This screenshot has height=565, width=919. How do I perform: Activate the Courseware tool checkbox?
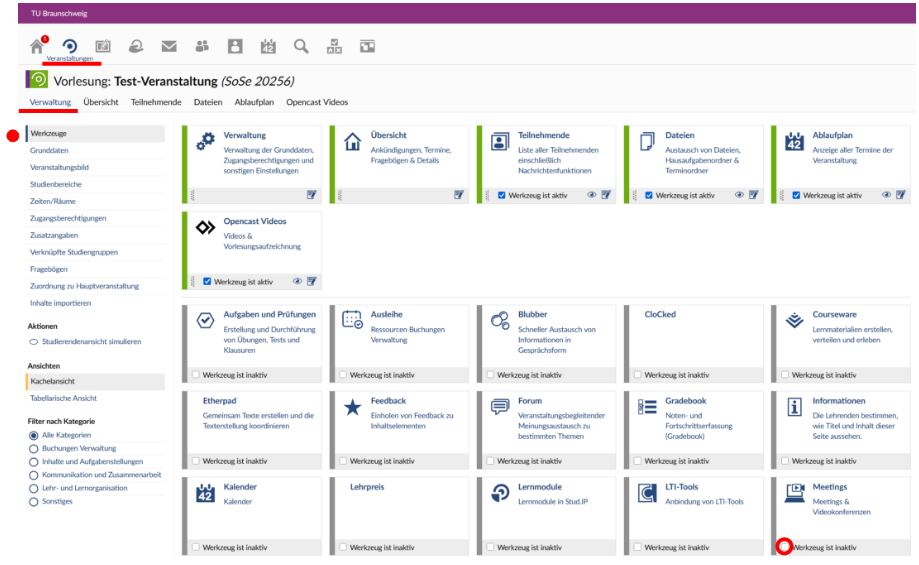click(785, 375)
